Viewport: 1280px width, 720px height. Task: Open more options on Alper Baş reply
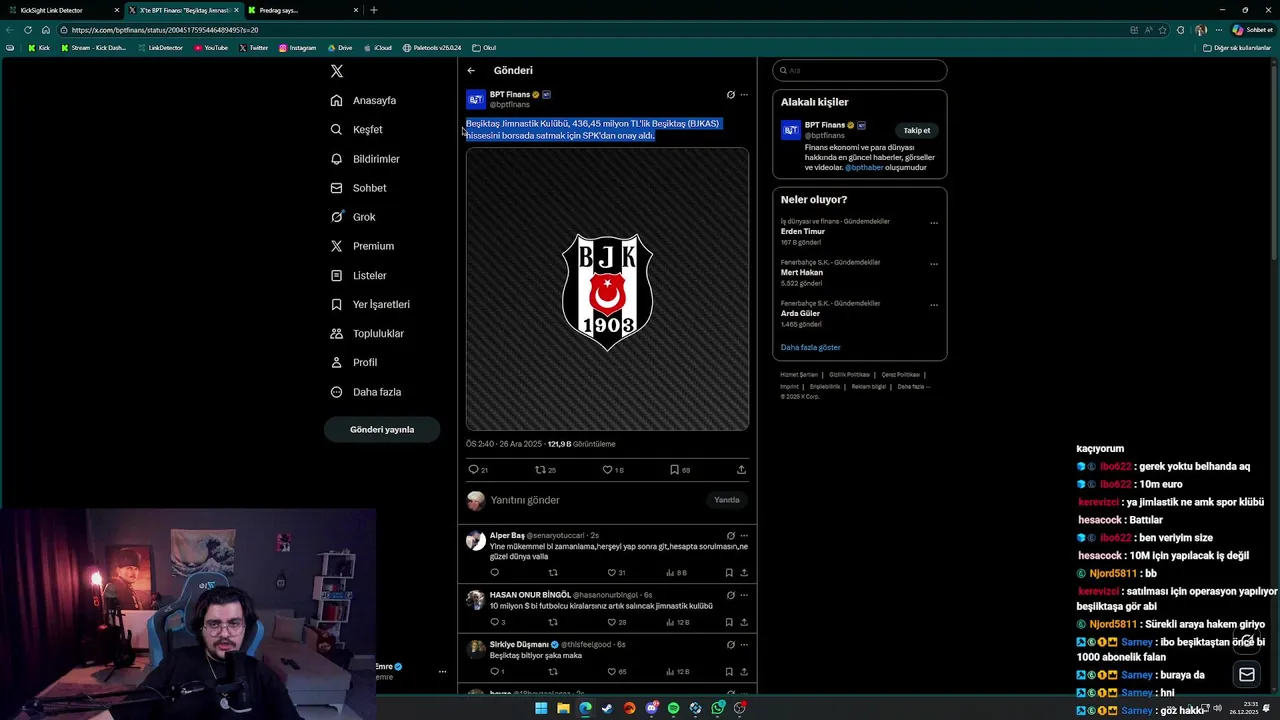tap(744, 536)
